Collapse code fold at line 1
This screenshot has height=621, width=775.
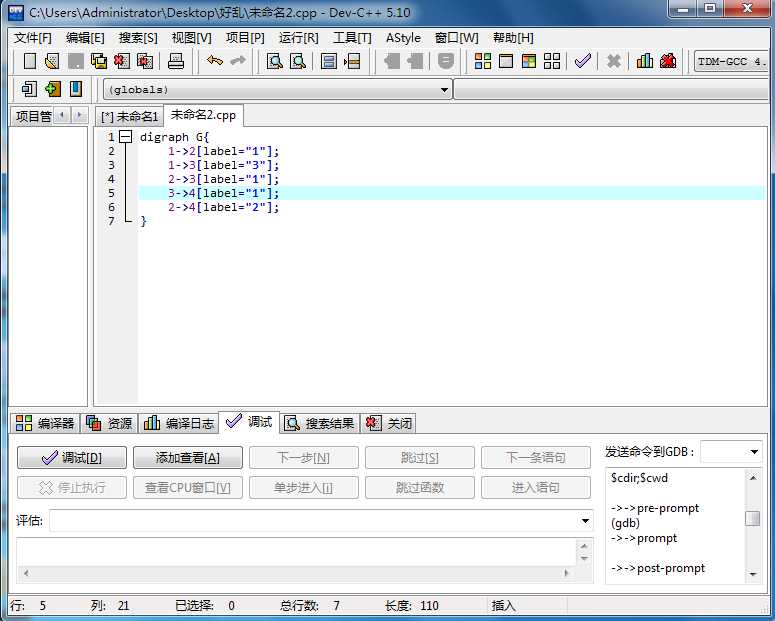coord(126,137)
